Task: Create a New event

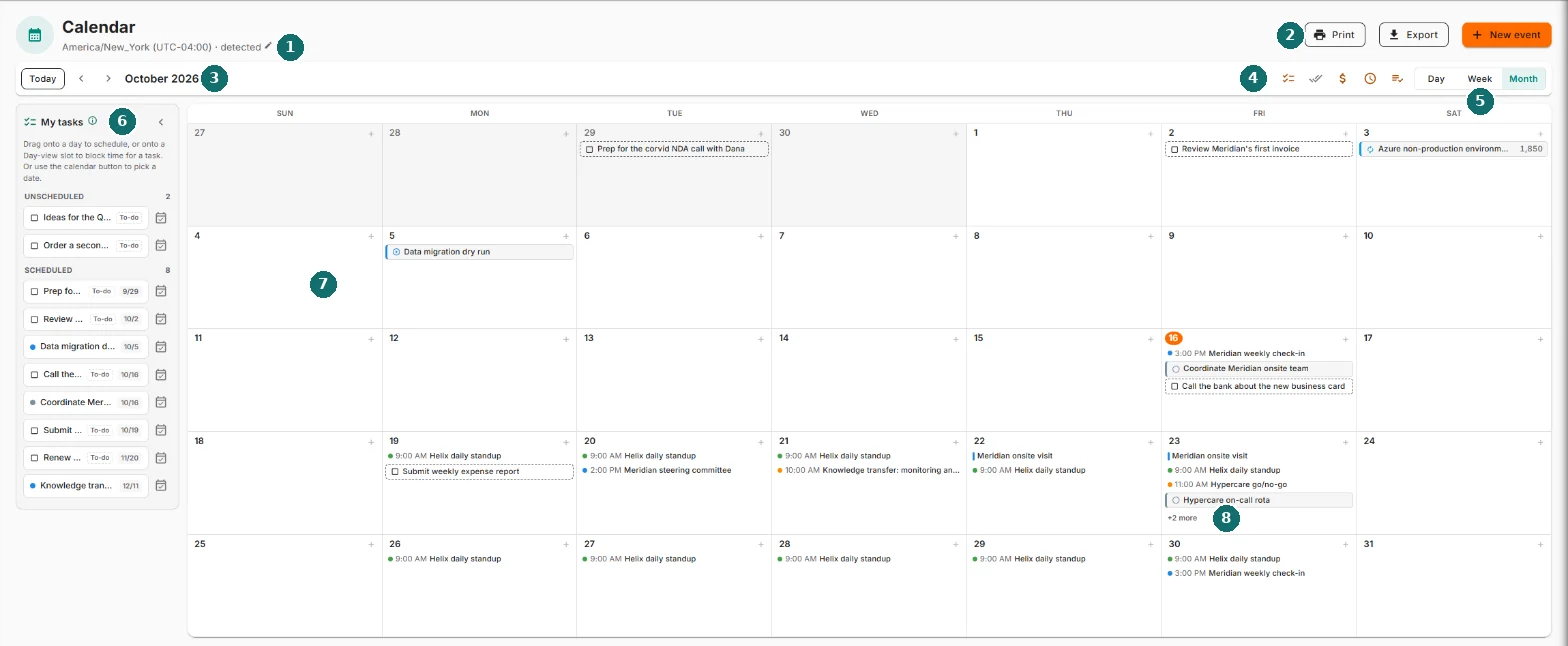Action: [1506, 35]
